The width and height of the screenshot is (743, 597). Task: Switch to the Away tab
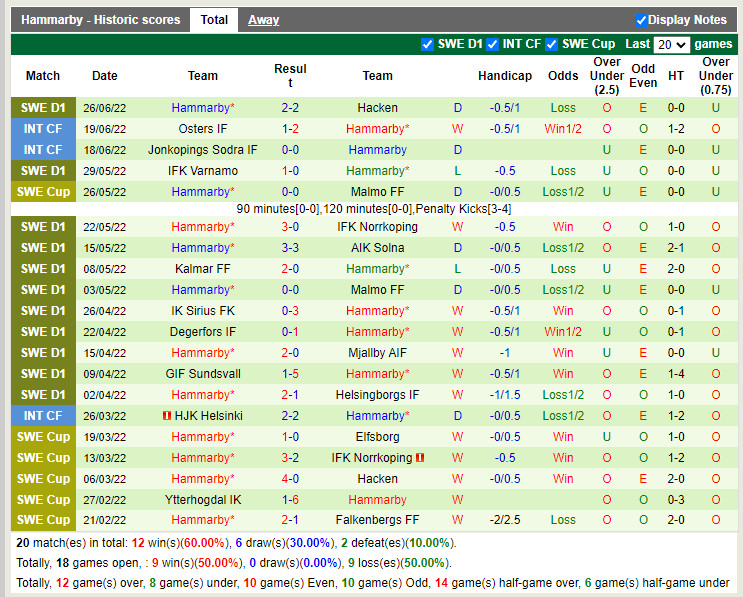pyautogui.click(x=264, y=20)
